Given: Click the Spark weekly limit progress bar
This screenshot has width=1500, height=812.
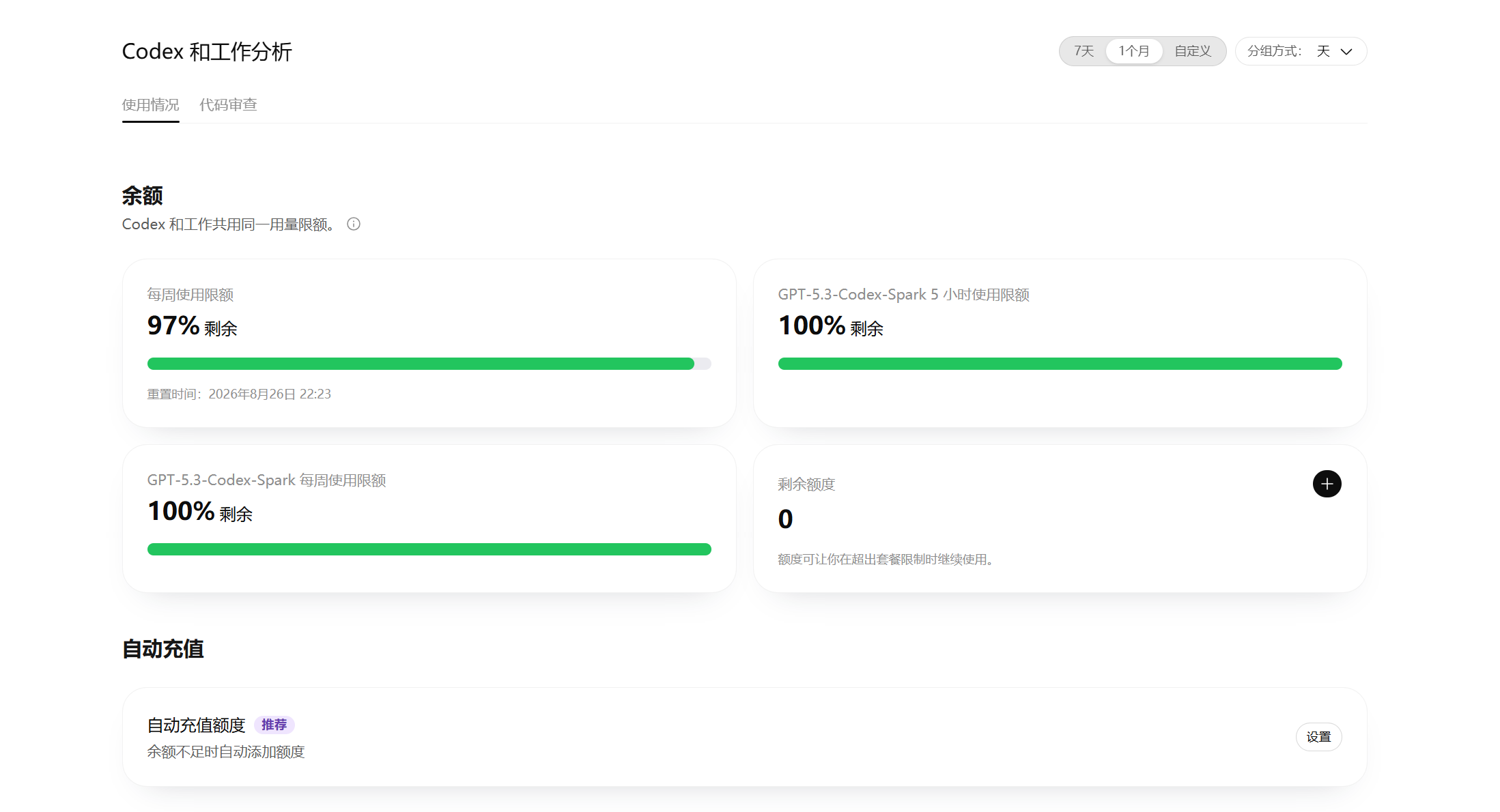Looking at the screenshot, I should [429, 549].
